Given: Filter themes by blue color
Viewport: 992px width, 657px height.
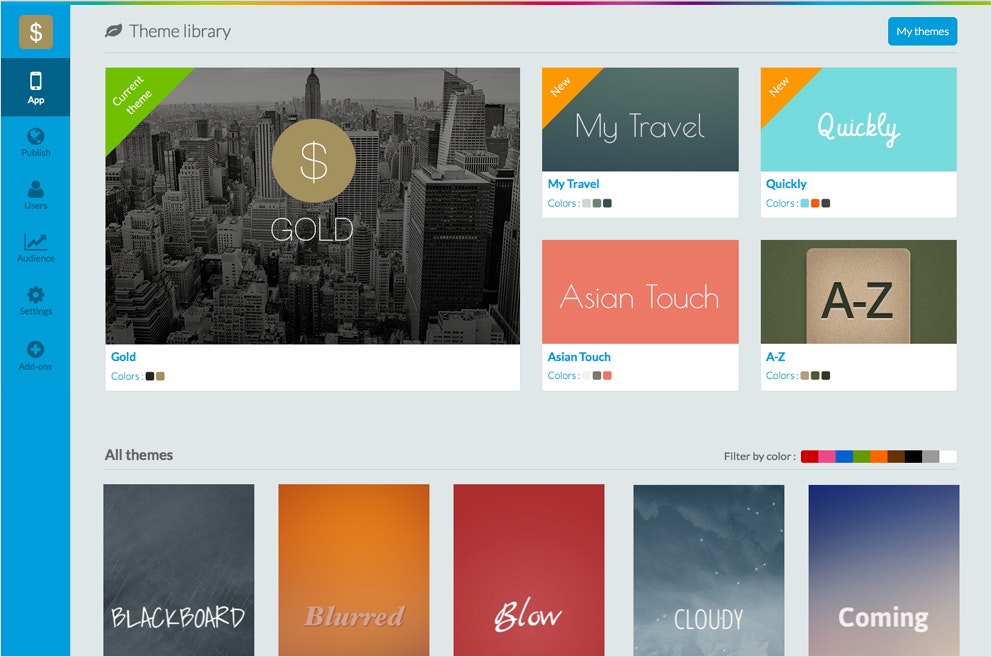Looking at the screenshot, I should (x=844, y=456).
